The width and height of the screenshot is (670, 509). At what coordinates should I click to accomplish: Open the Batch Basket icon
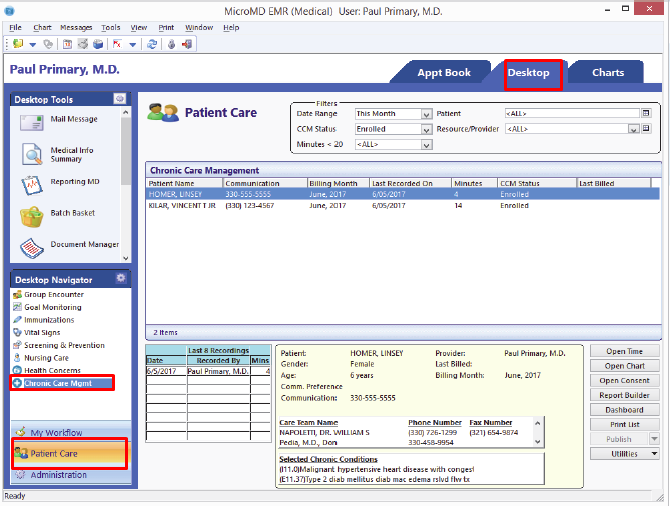click(32, 217)
